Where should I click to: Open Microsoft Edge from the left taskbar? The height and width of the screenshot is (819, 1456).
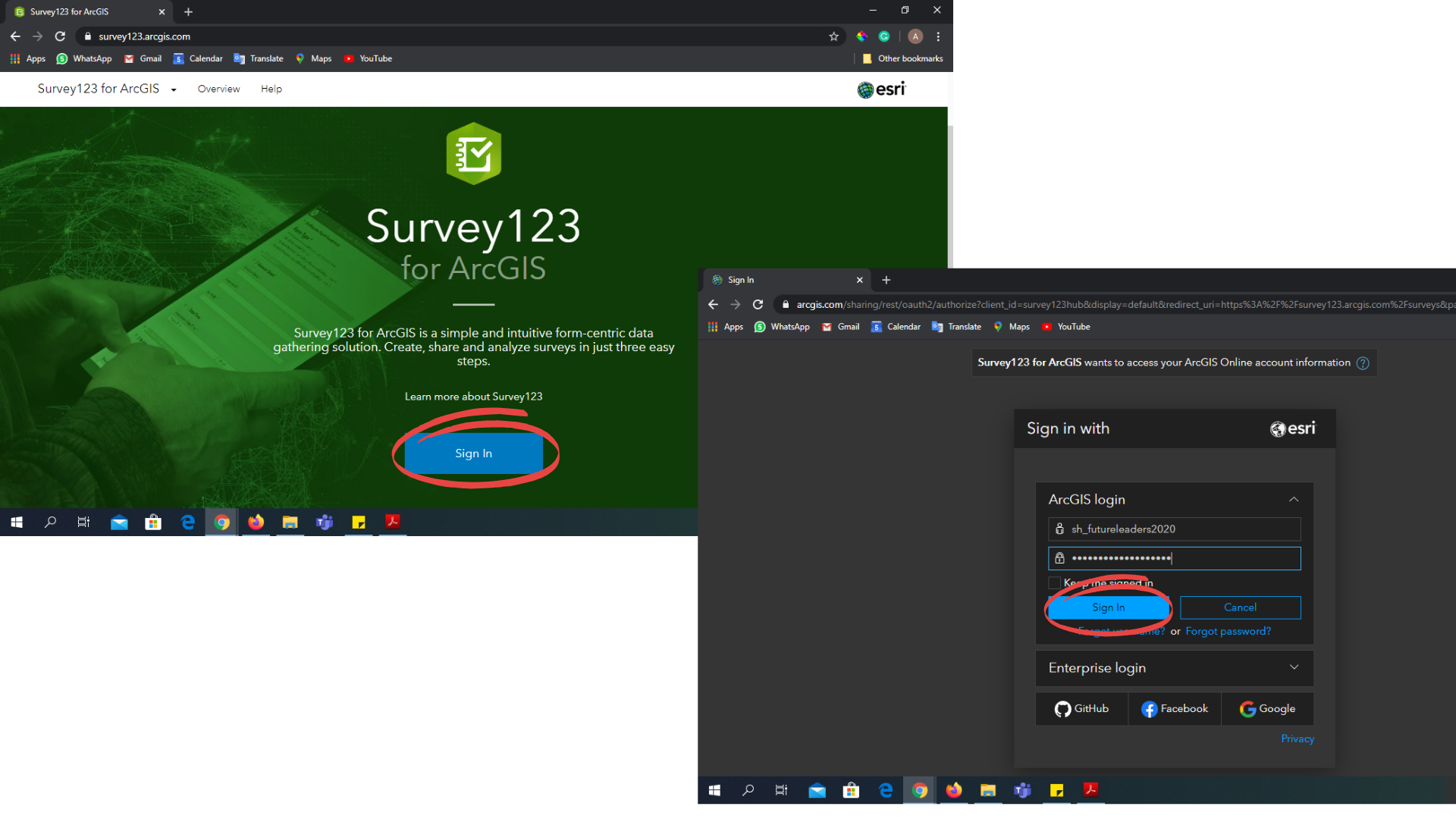click(x=187, y=522)
